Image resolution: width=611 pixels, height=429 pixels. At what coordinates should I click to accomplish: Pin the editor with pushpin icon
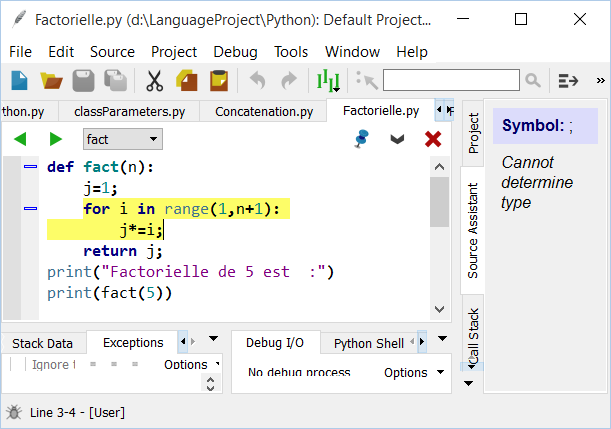362,139
